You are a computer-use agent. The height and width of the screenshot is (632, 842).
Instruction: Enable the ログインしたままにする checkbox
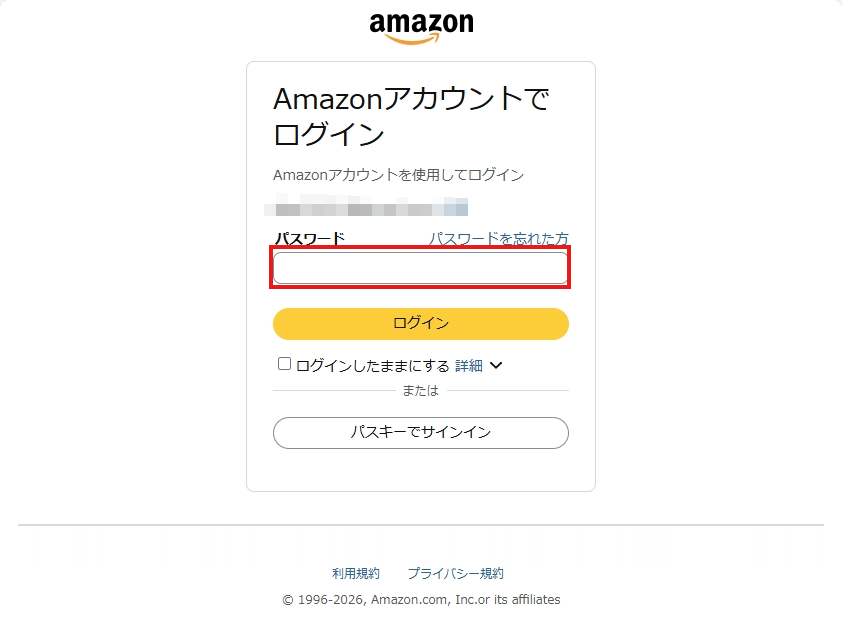[284, 365]
